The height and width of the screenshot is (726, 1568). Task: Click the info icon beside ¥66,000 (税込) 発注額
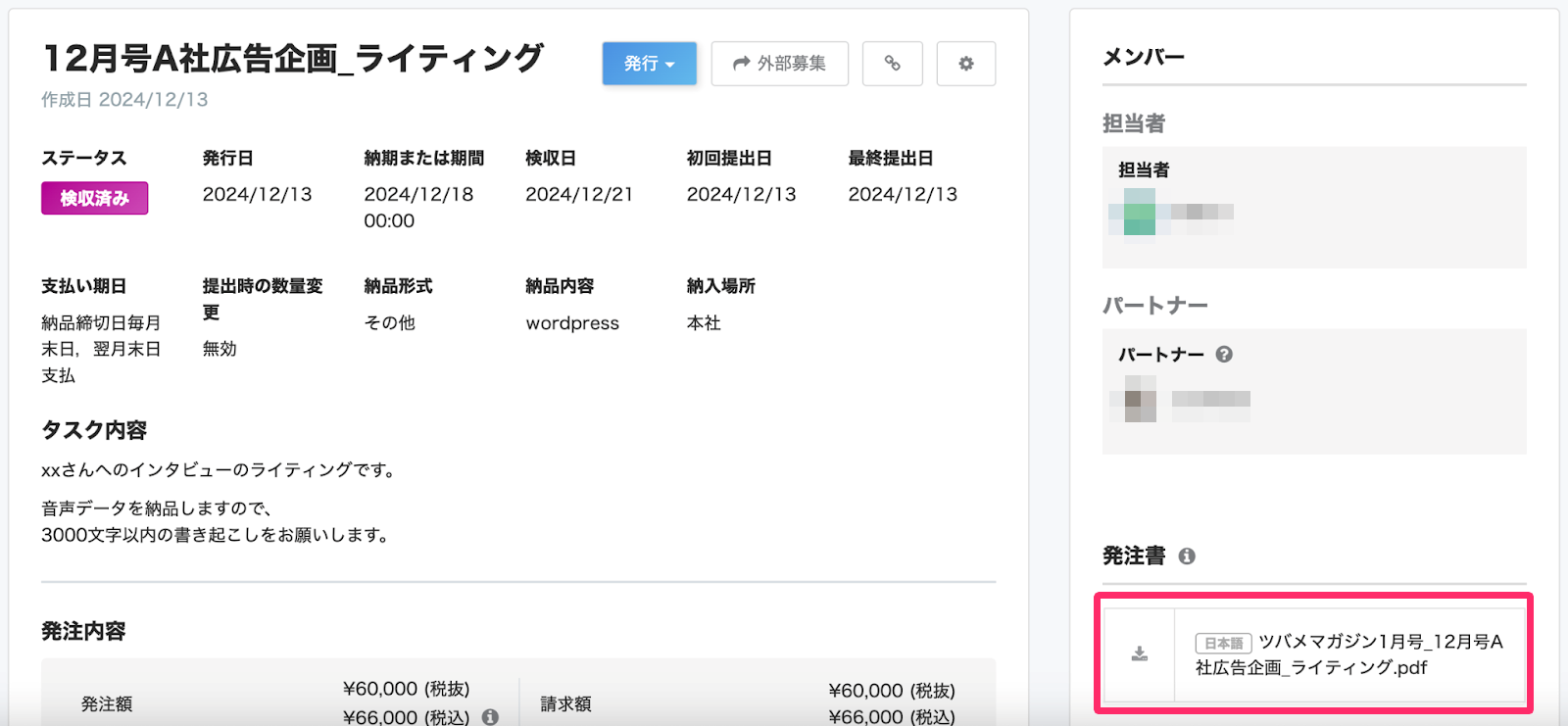pos(490,717)
